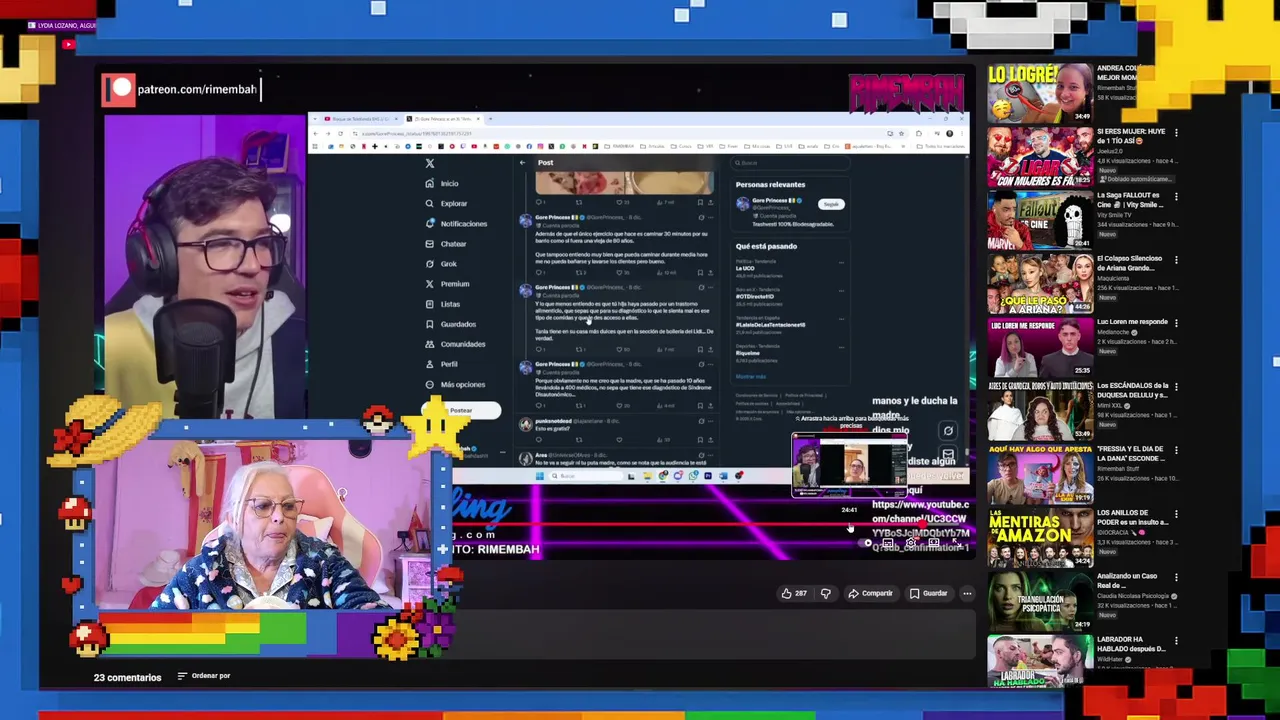The height and width of the screenshot is (720, 1280).
Task: Open more actions menu beside Guardar
Action: click(x=967, y=593)
